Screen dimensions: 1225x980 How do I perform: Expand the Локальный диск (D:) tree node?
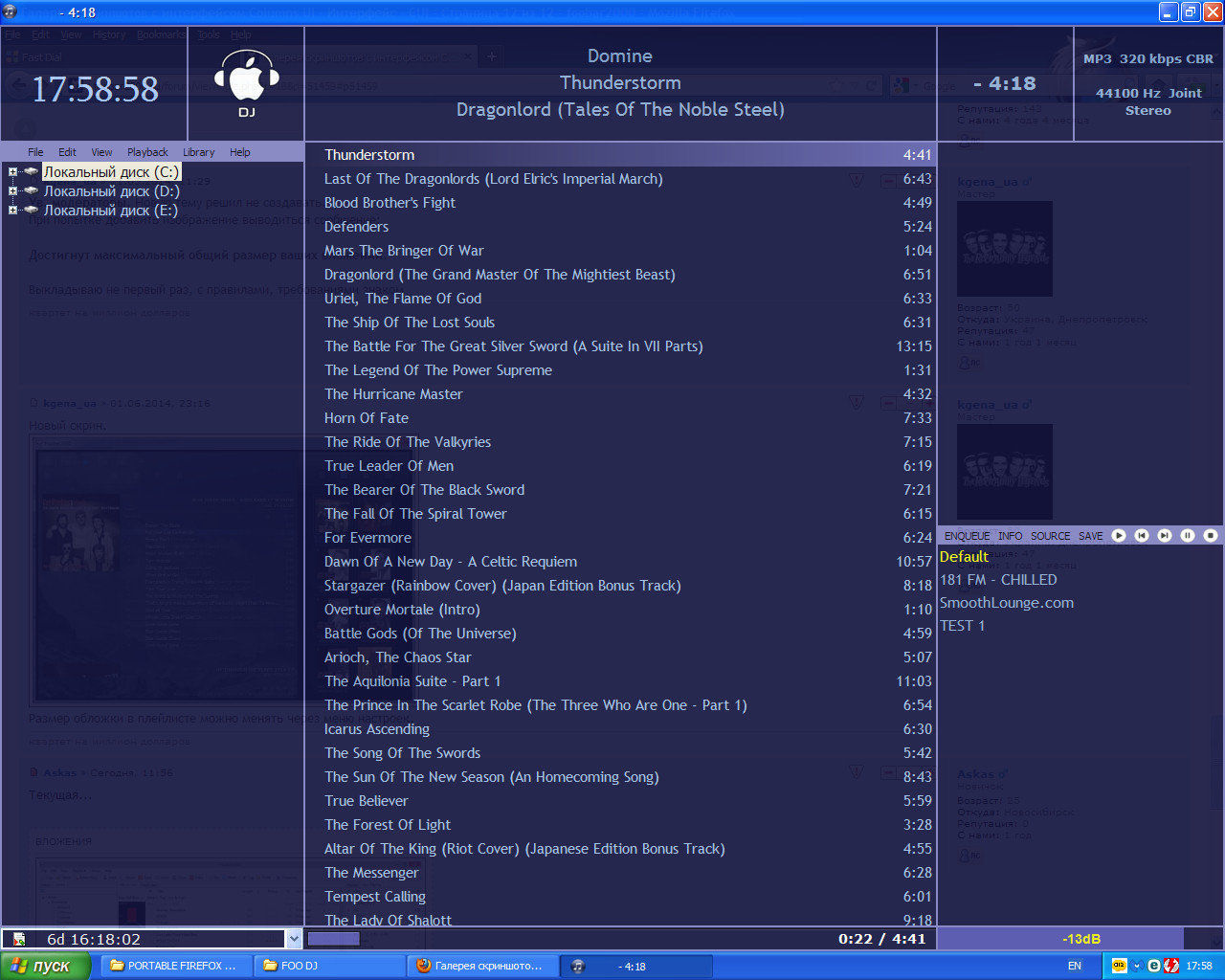[12, 191]
